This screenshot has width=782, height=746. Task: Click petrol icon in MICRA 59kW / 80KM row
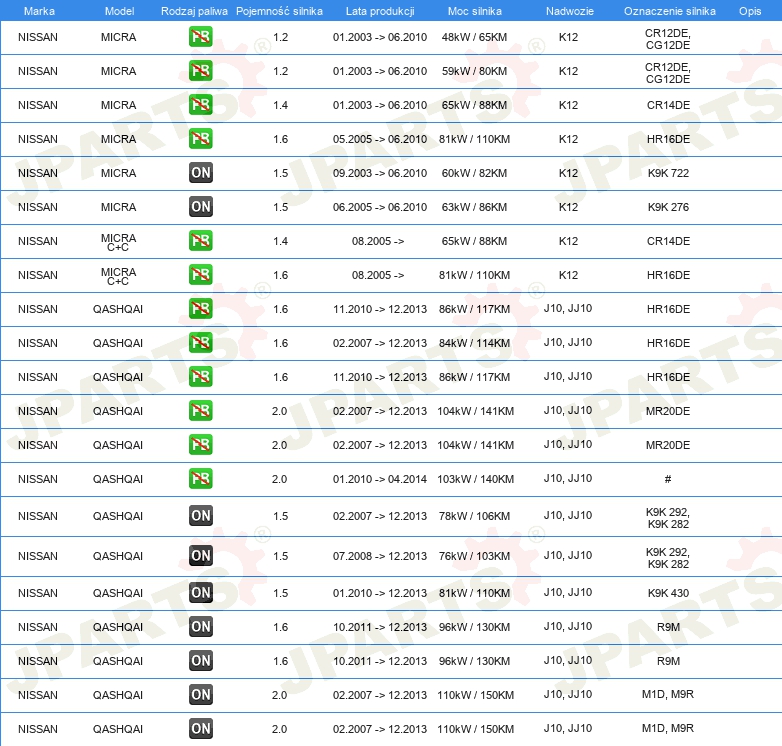(x=200, y=71)
